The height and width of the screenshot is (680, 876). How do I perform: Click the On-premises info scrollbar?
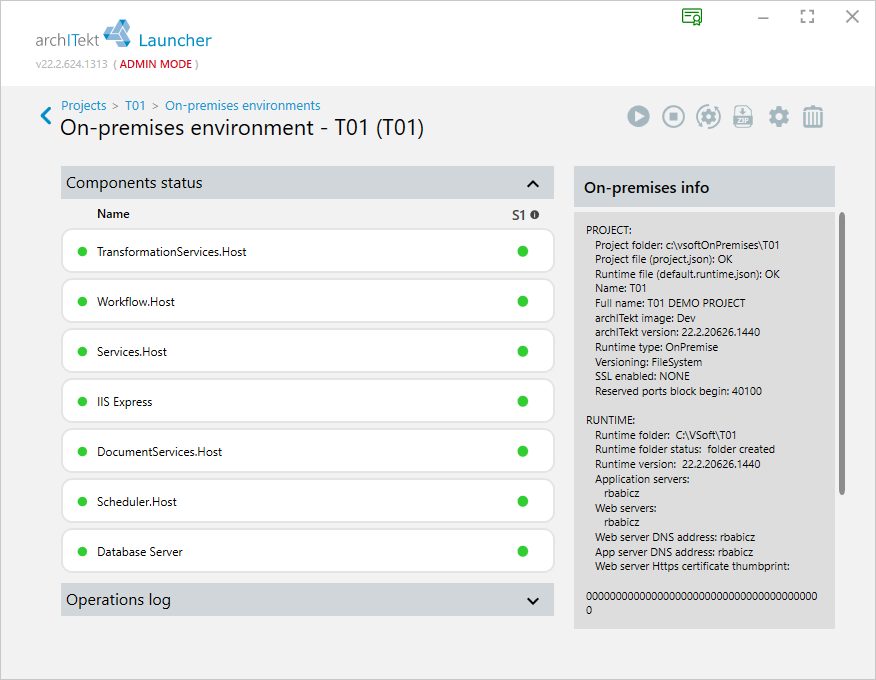[x=842, y=353]
